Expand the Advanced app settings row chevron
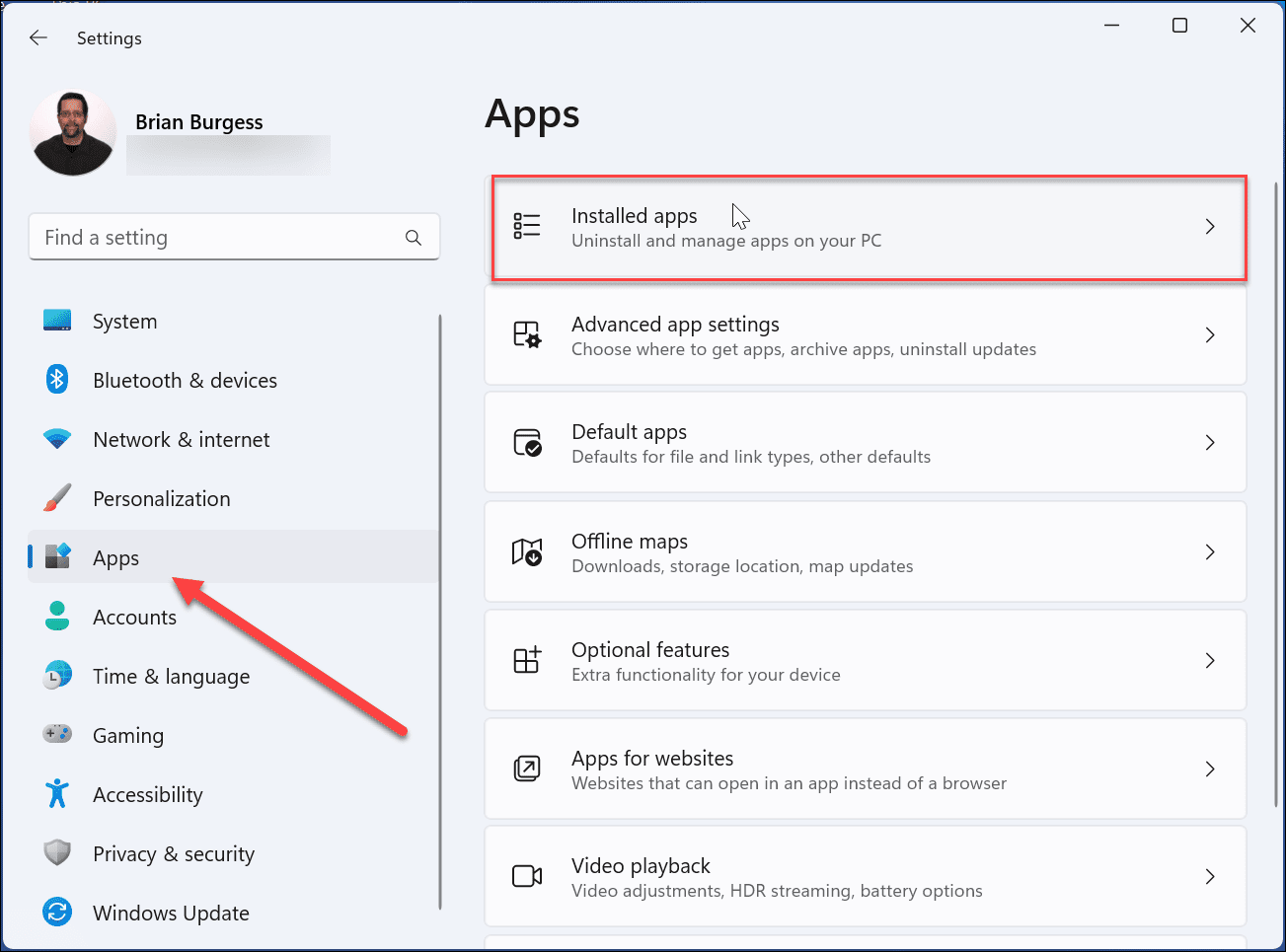The width and height of the screenshot is (1286, 952). point(1210,334)
